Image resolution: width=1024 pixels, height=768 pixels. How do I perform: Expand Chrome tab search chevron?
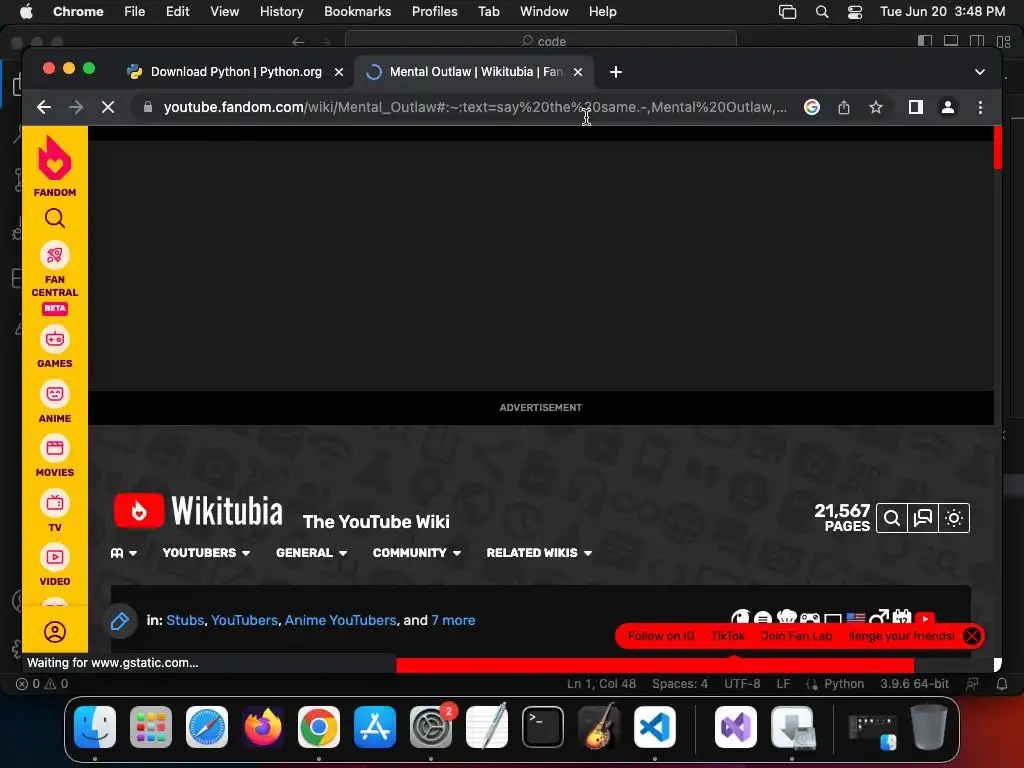(980, 72)
